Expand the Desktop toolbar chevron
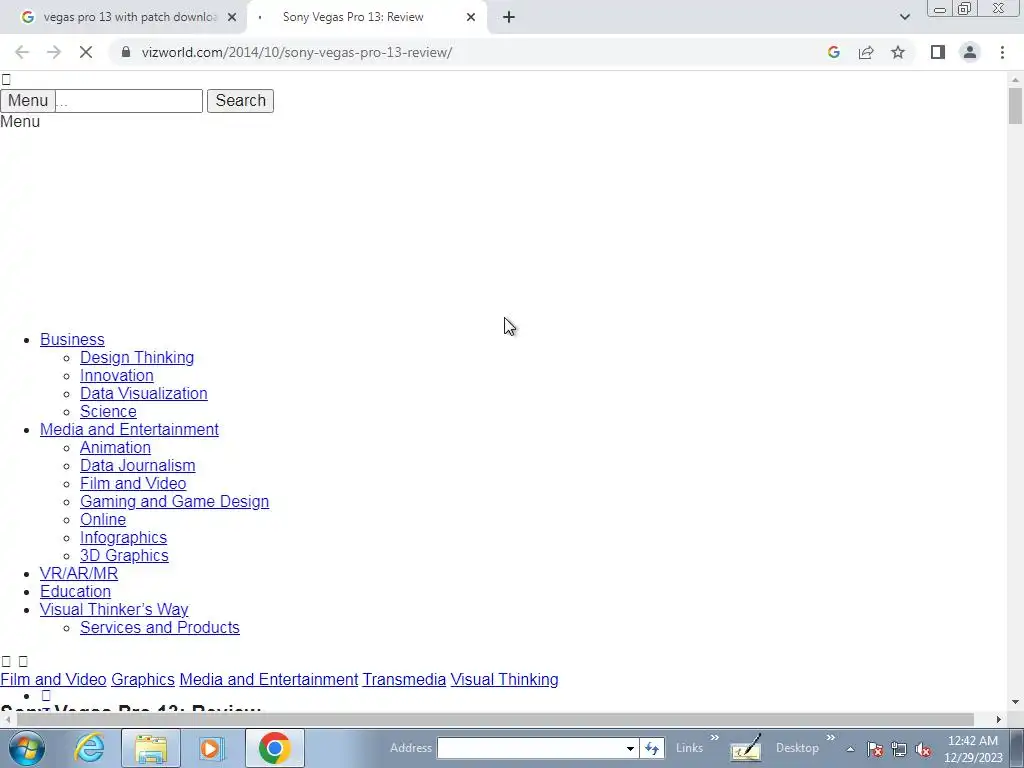This screenshot has height=768, width=1024. coord(831,738)
